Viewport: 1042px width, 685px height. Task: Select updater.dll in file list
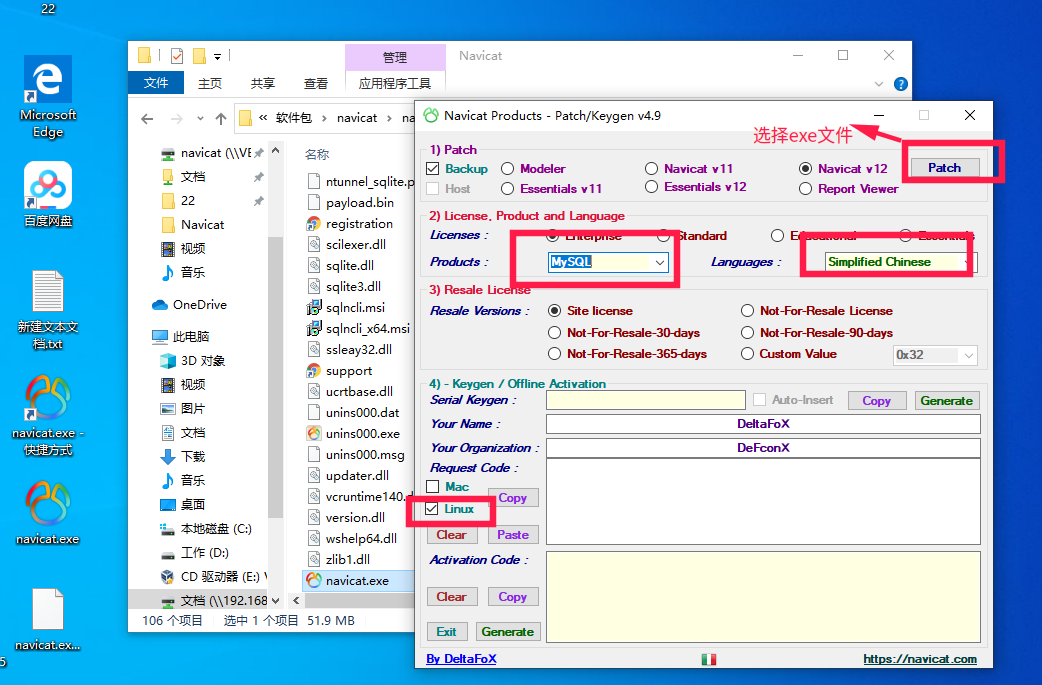point(357,475)
